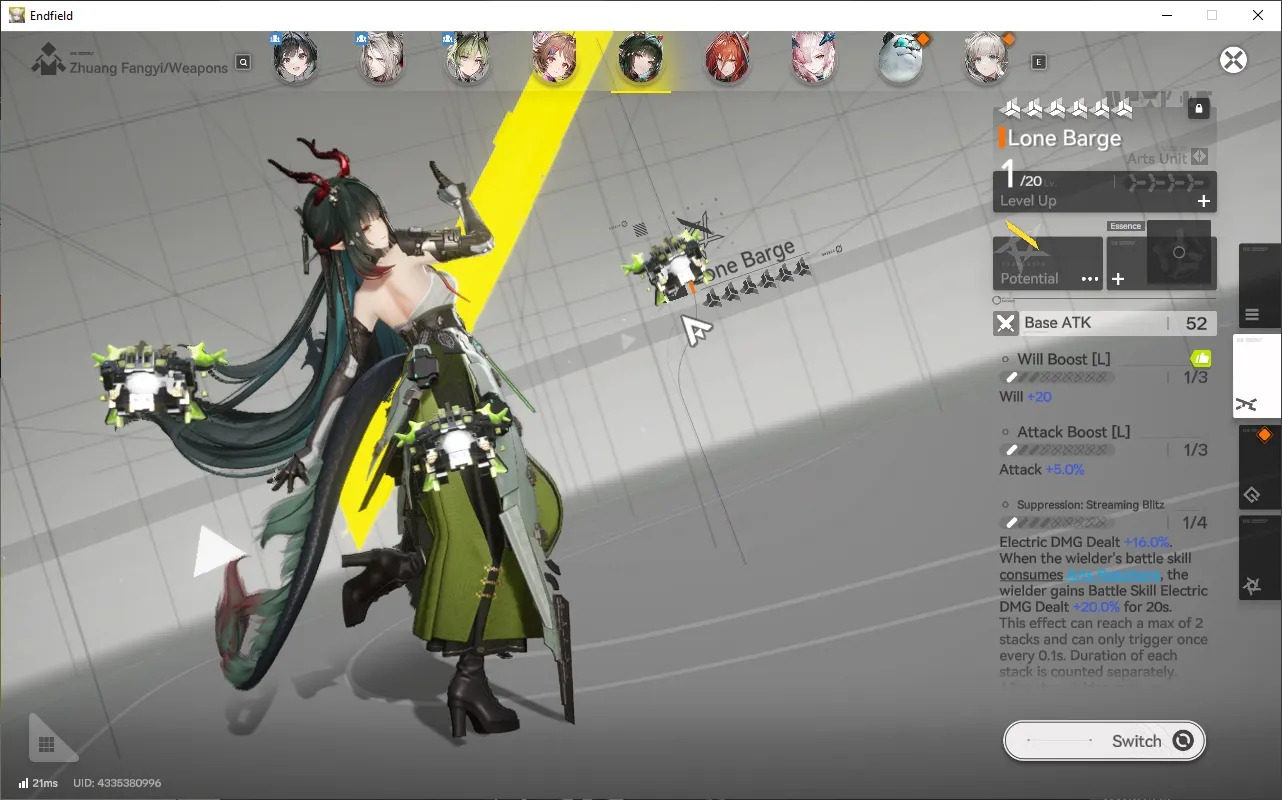
Task: Click the Suppression: Streaming Blitz level bar
Action: [1057, 522]
